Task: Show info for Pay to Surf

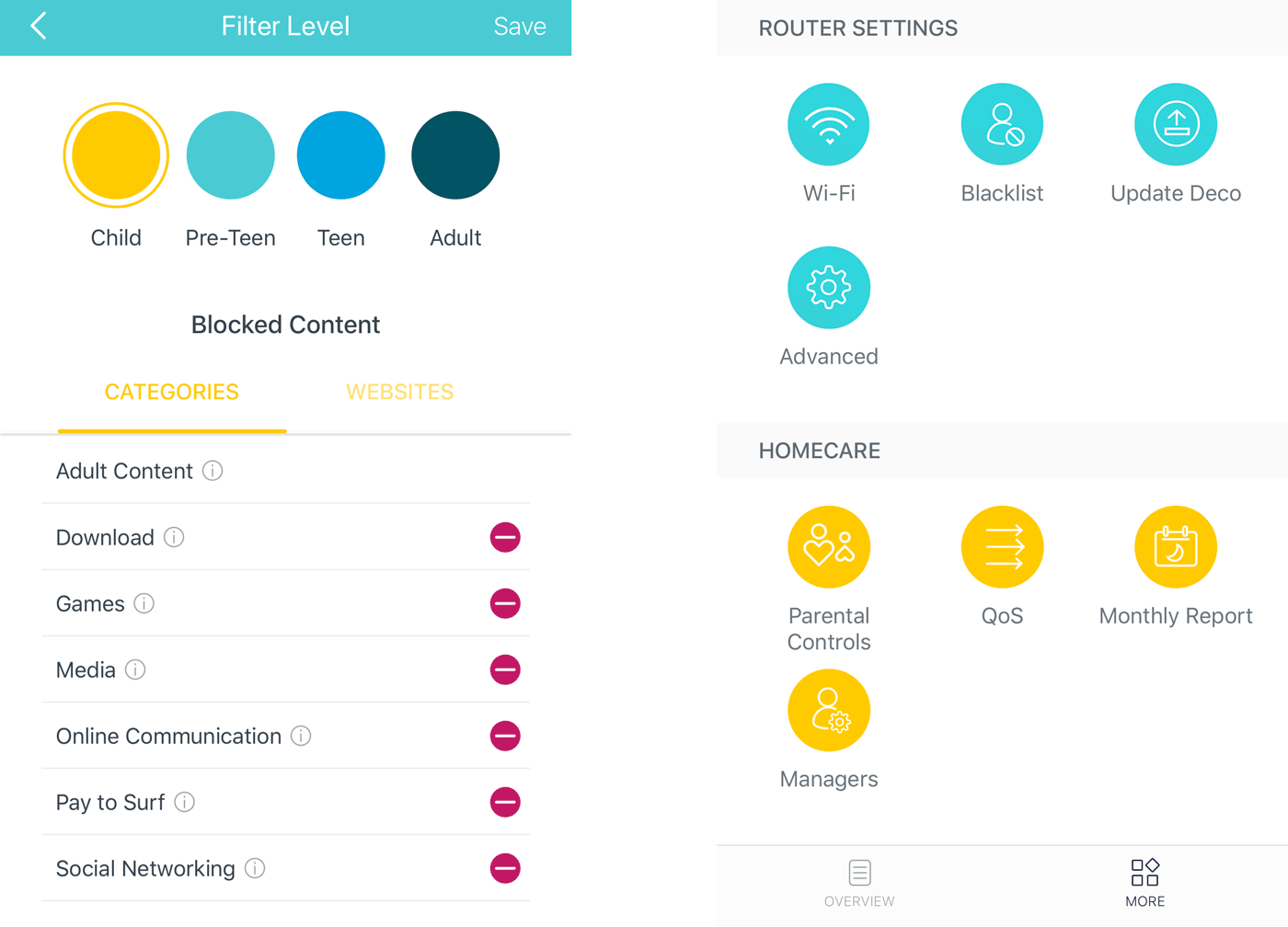Action: point(185,802)
